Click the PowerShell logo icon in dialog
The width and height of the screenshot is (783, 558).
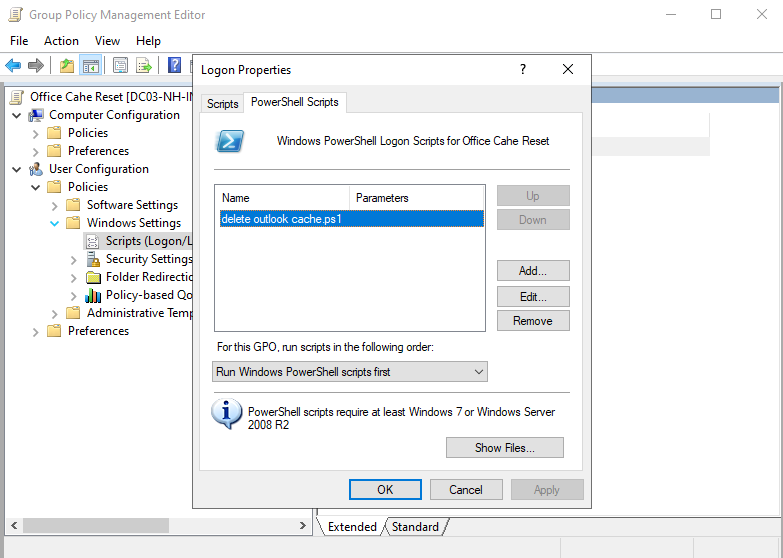point(230,141)
